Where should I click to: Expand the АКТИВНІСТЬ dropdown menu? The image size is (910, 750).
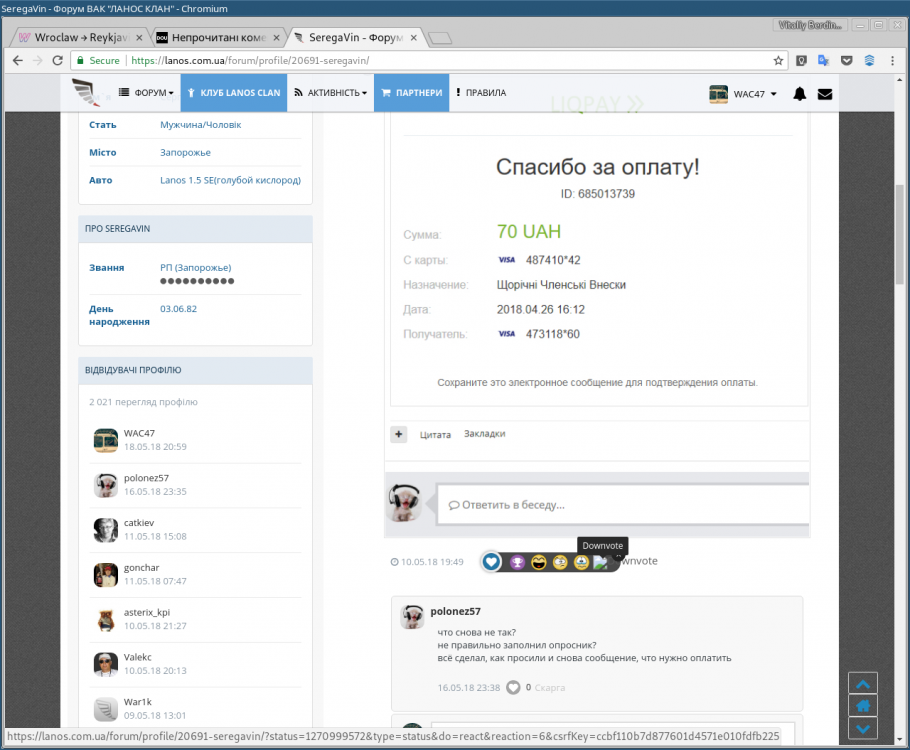pos(329,93)
